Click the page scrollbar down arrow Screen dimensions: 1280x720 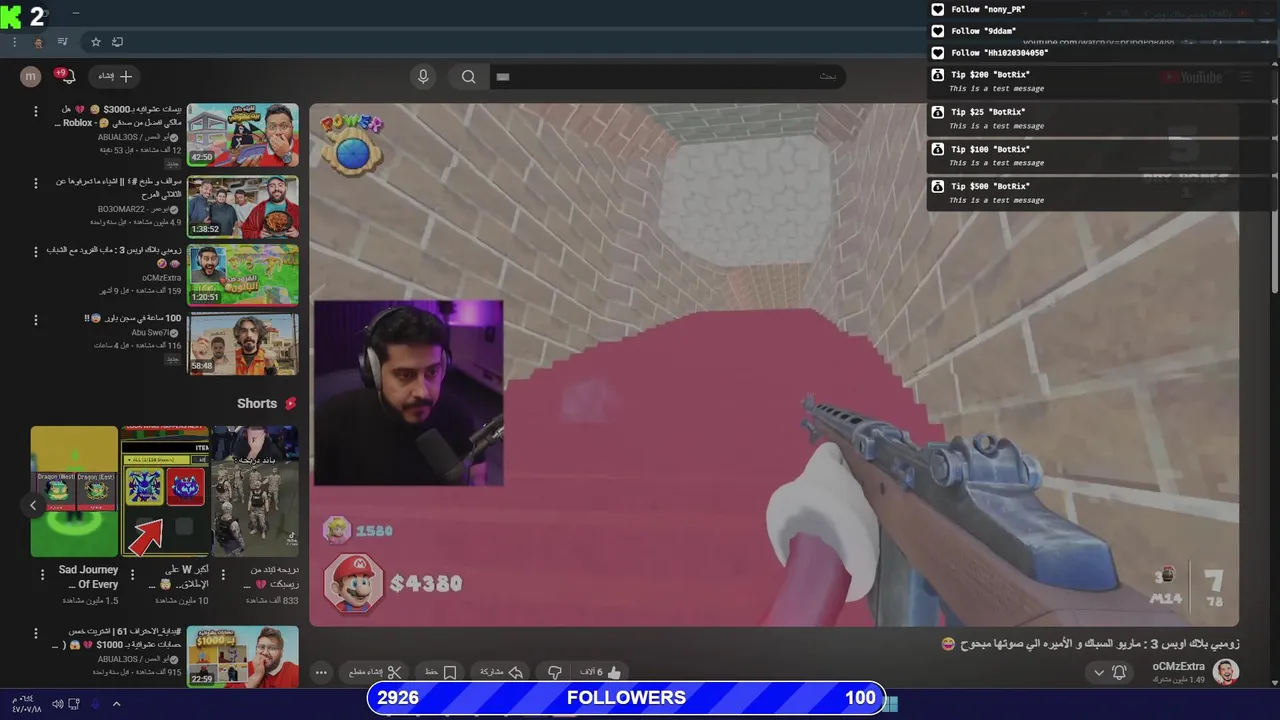1275,683
